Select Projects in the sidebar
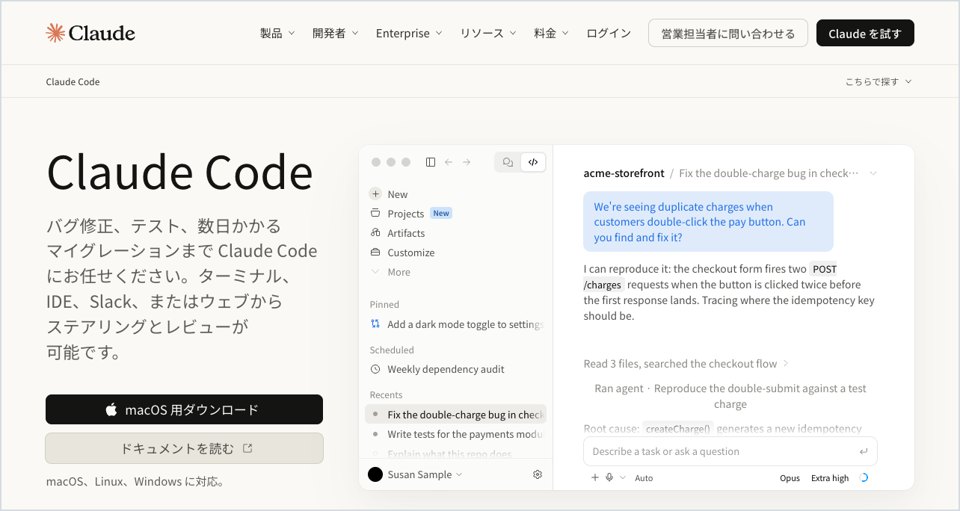The height and width of the screenshot is (511, 960). [x=405, y=214]
